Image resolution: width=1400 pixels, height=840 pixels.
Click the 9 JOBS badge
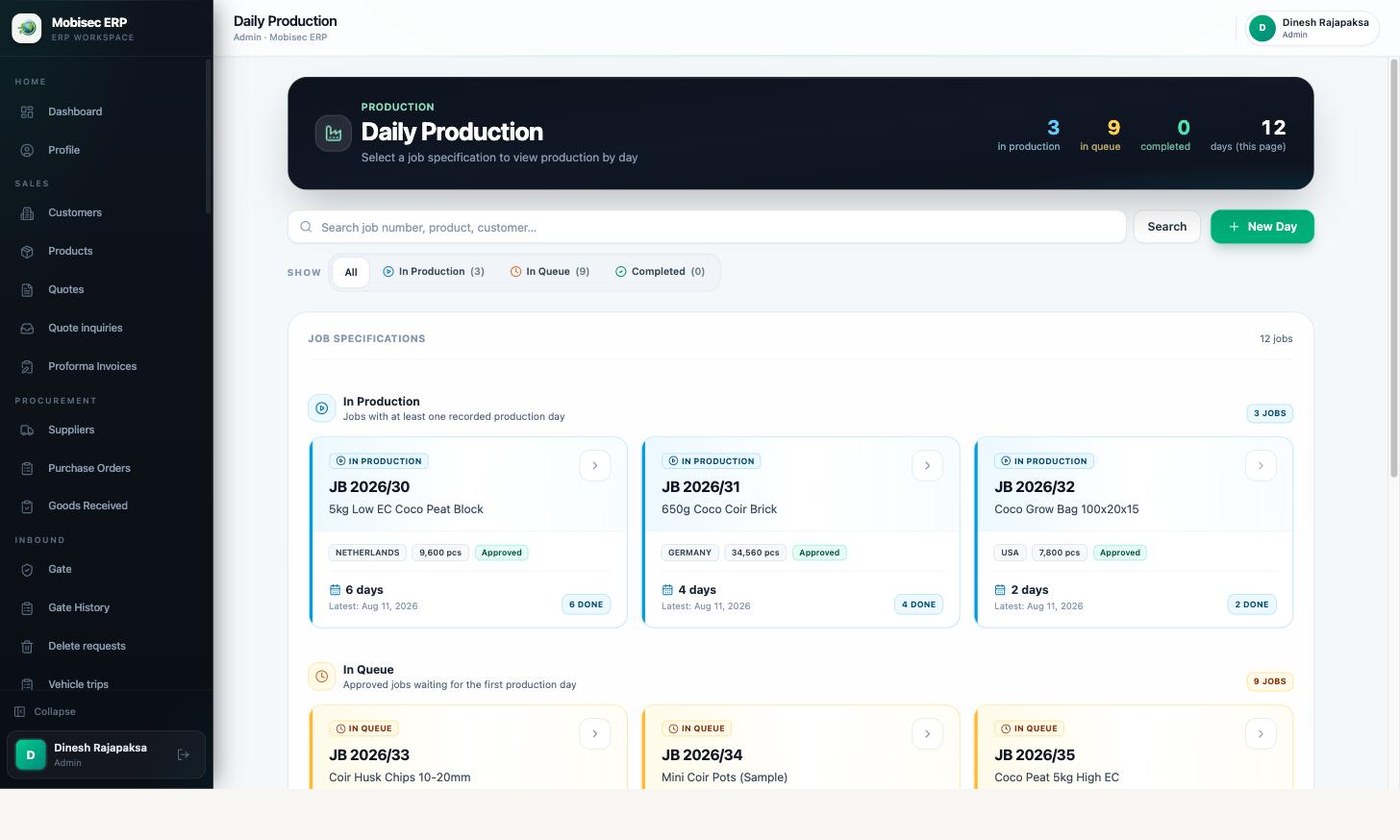1270,681
